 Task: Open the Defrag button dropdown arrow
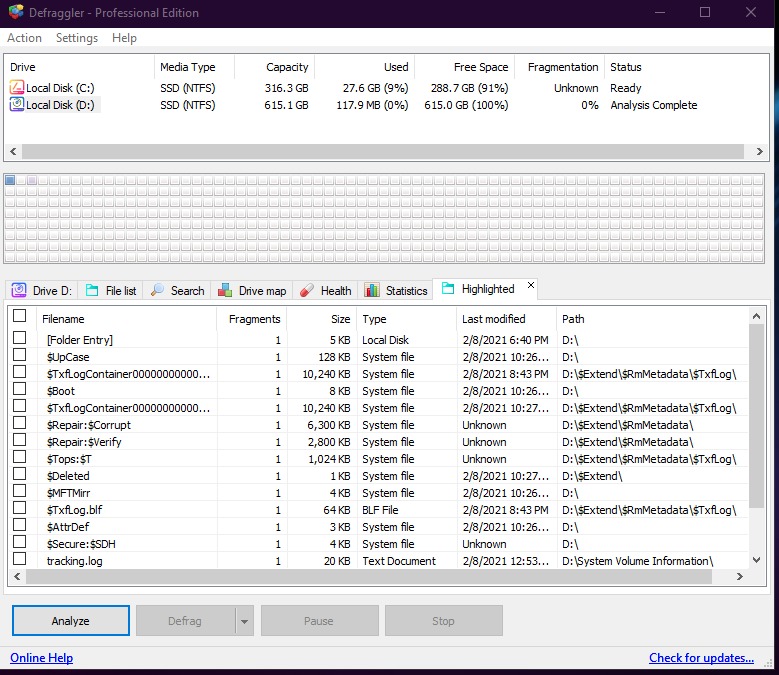(244, 621)
